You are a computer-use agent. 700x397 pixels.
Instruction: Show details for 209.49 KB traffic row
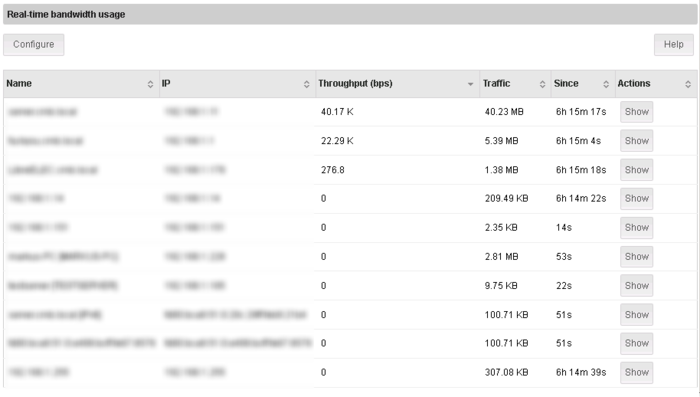click(x=637, y=198)
